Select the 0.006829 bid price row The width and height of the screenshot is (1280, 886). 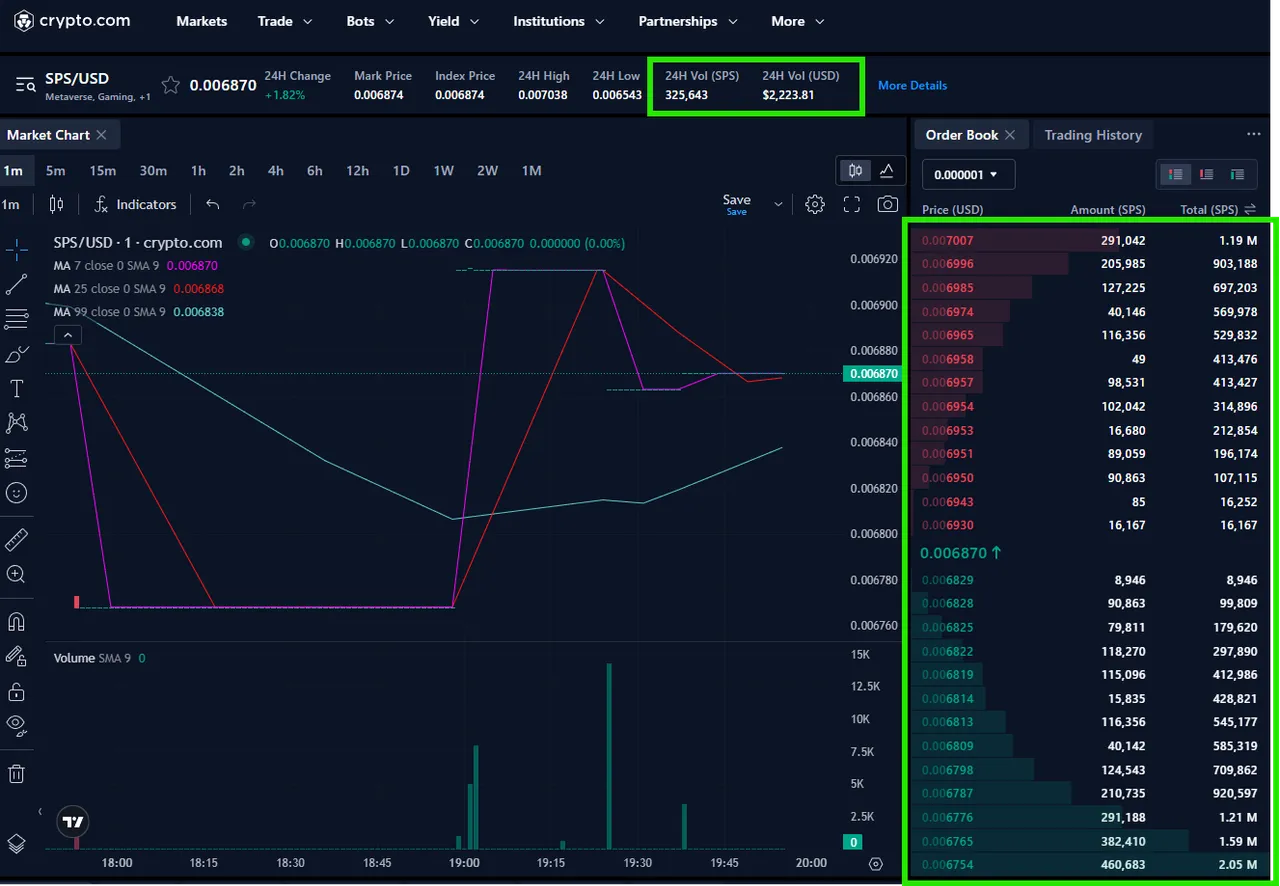[x=1092, y=579]
